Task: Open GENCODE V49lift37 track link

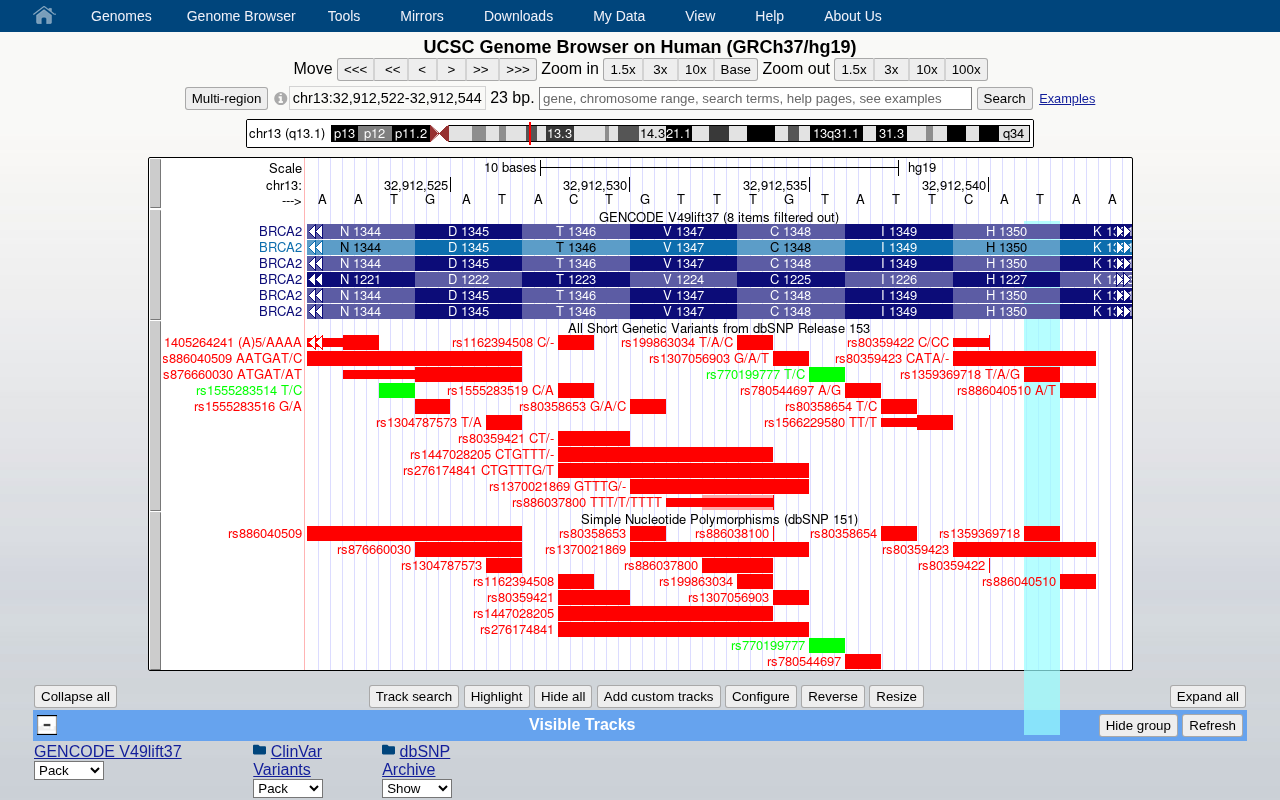Action: click(x=108, y=751)
